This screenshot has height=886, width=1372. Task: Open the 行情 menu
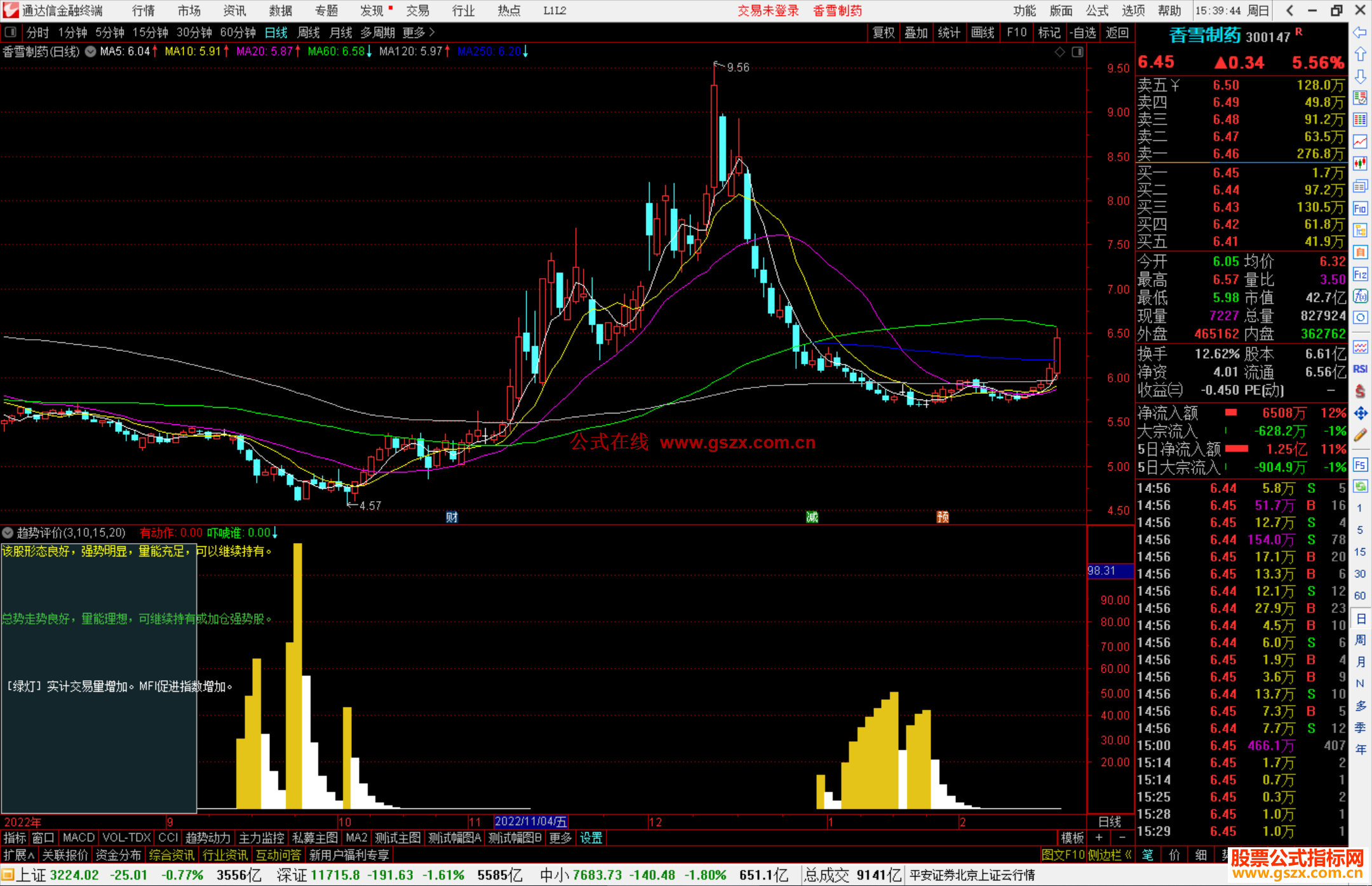pyautogui.click(x=144, y=11)
